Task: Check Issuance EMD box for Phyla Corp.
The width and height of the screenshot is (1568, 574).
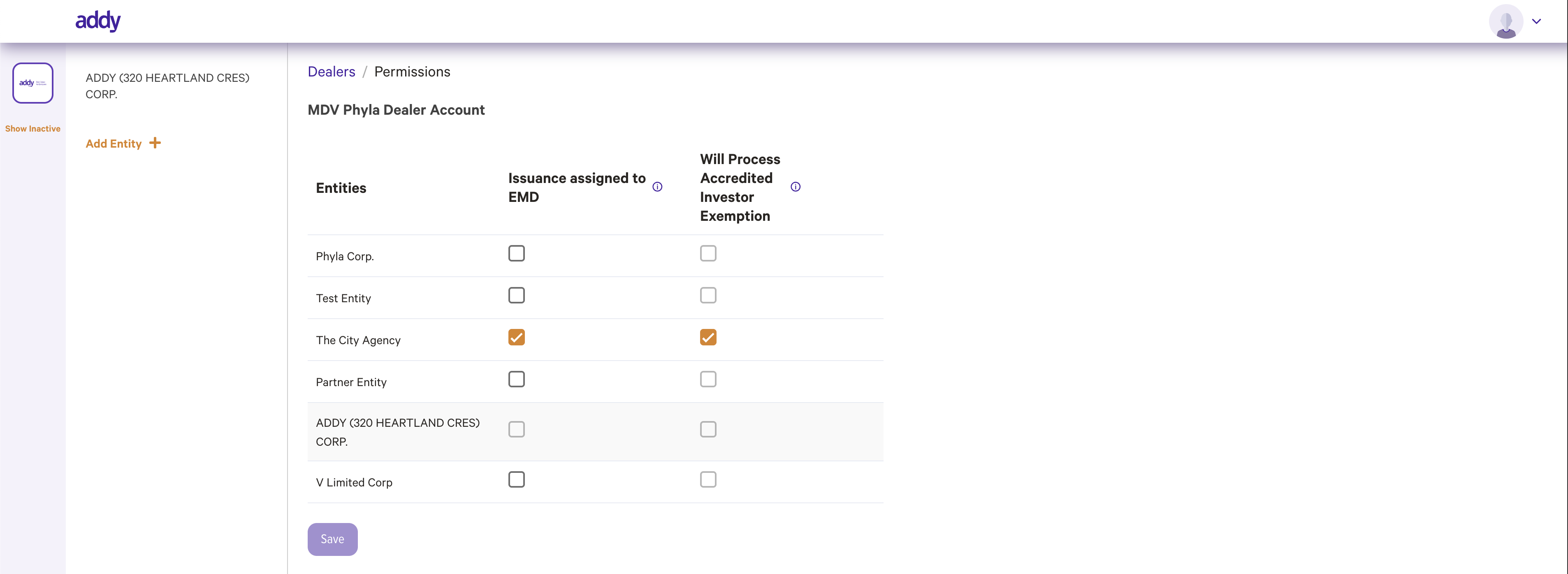Action: [517, 253]
